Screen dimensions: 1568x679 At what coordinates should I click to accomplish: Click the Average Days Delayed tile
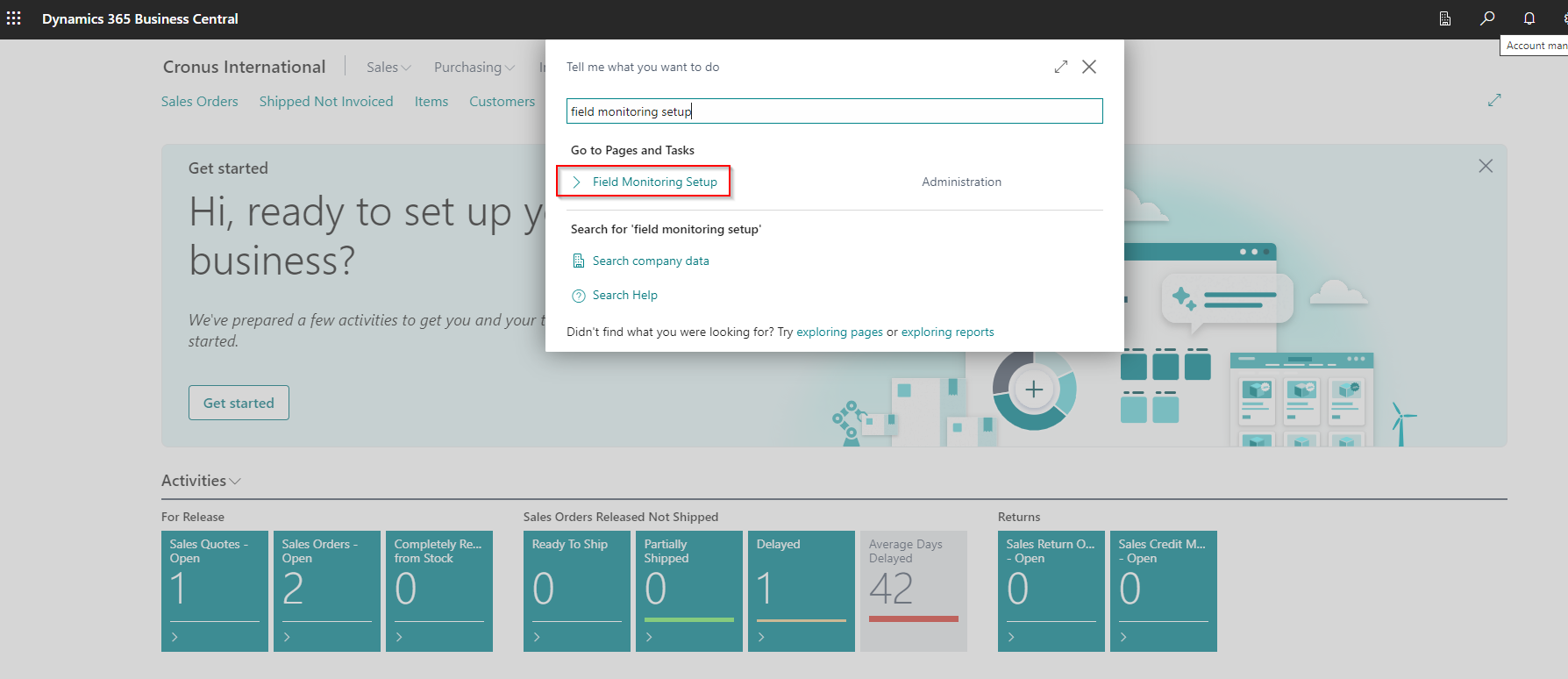pyautogui.click(x=914, y=590)
